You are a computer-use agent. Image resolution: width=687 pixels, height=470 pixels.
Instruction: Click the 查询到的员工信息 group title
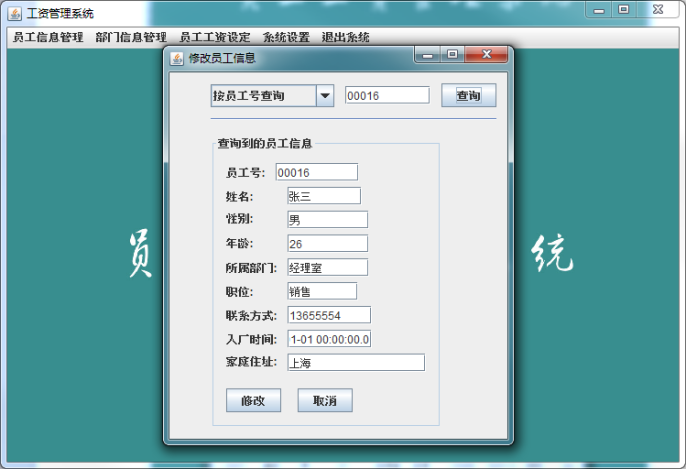coord(265,143)
